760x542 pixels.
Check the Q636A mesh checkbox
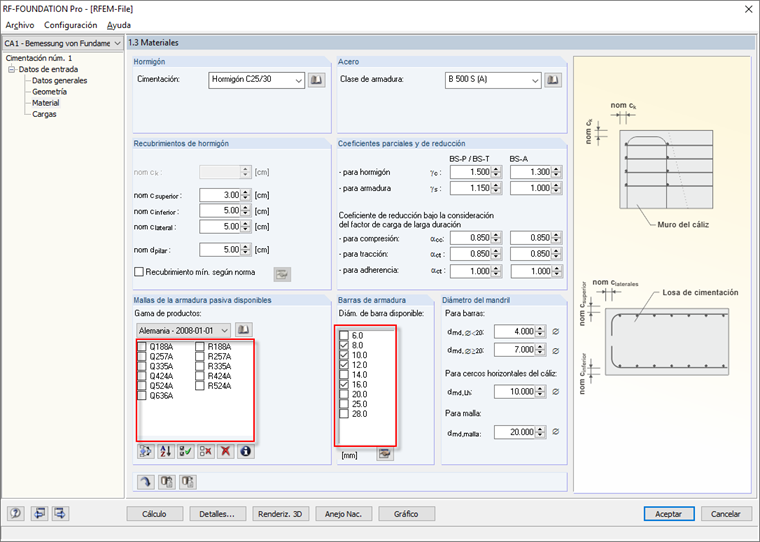pyautogui.click(x=142, y=396)
